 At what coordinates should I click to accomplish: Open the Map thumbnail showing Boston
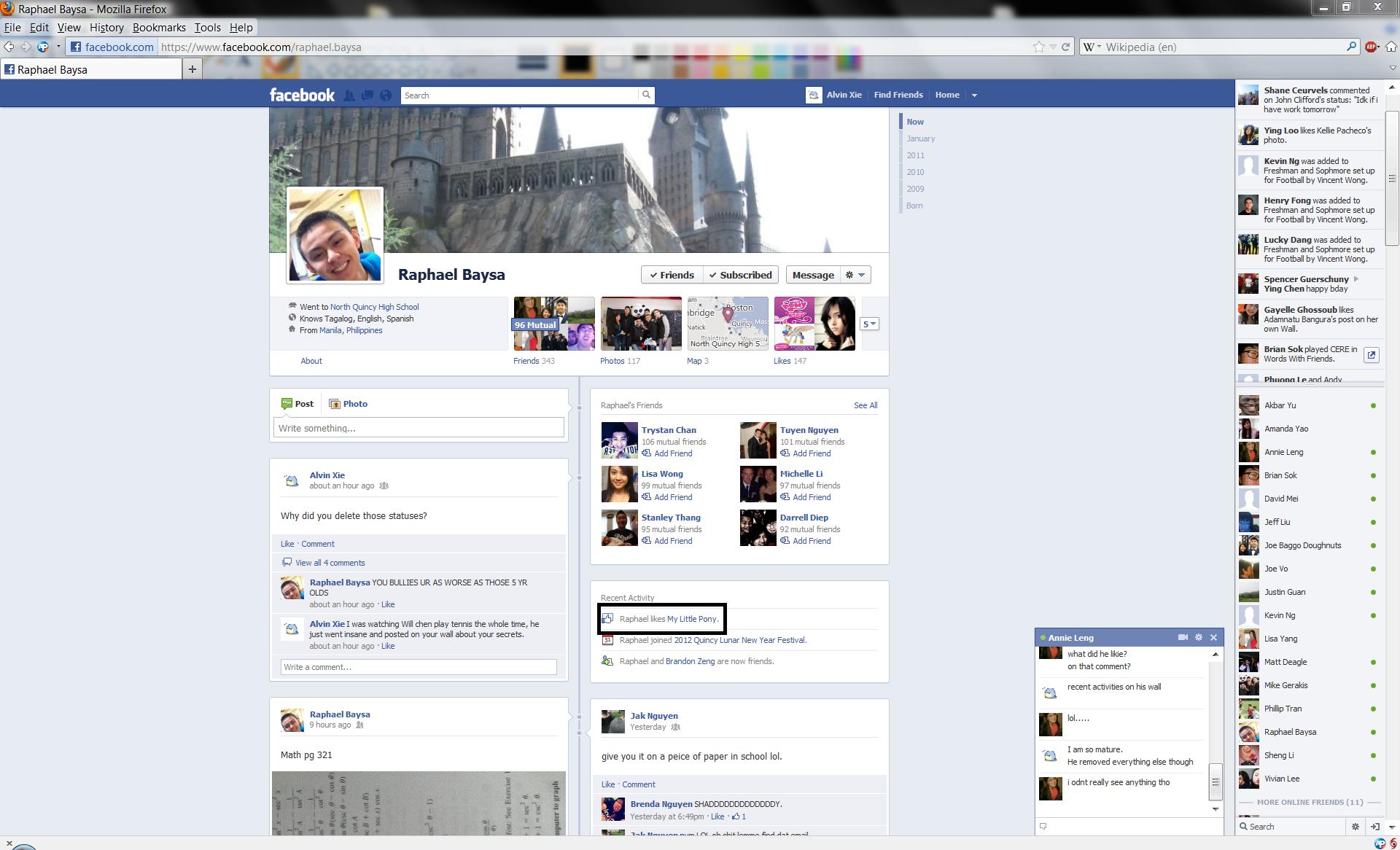tap(728, 324)
